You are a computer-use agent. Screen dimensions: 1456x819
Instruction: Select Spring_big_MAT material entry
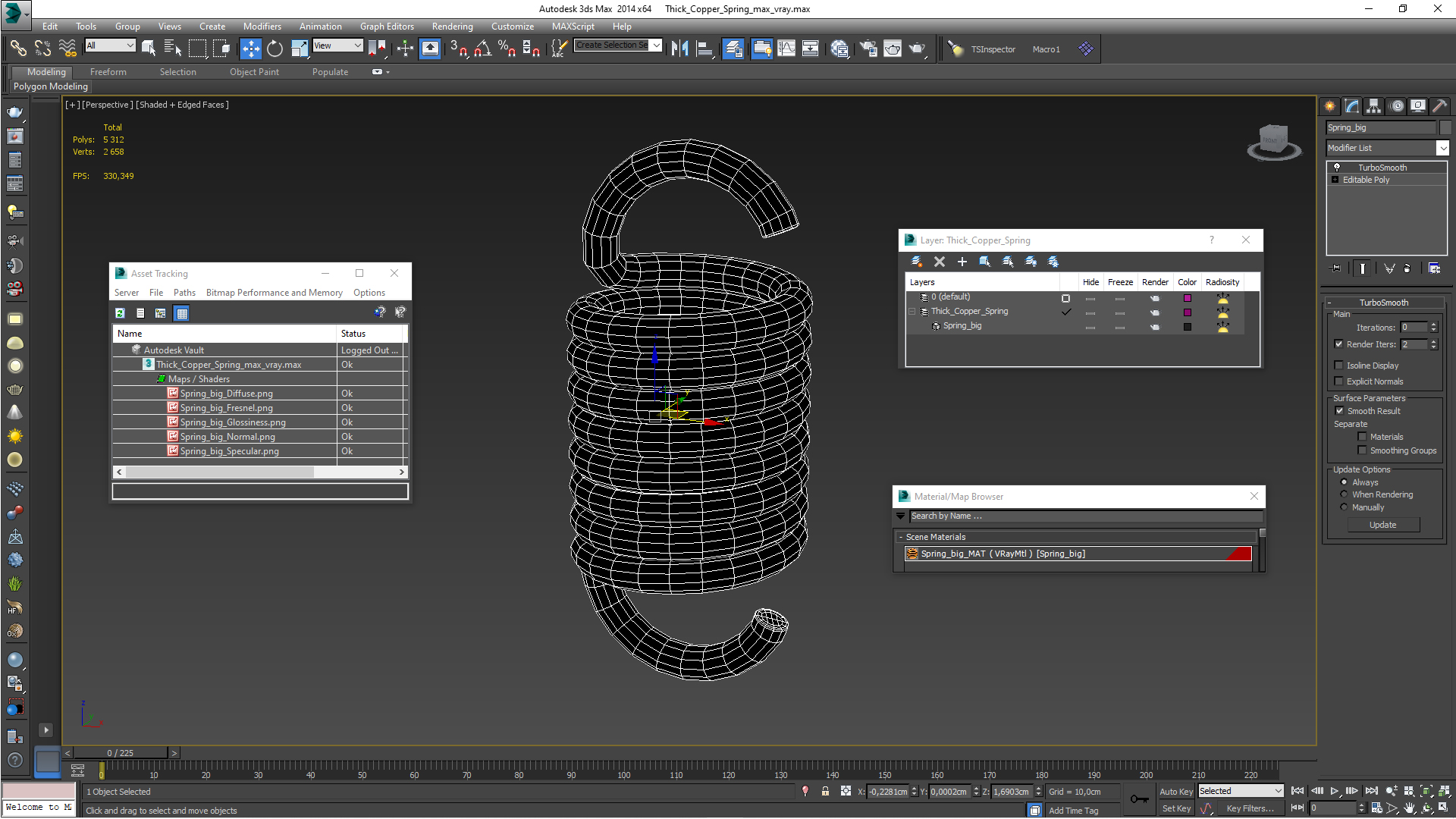tap(1078, 554)
